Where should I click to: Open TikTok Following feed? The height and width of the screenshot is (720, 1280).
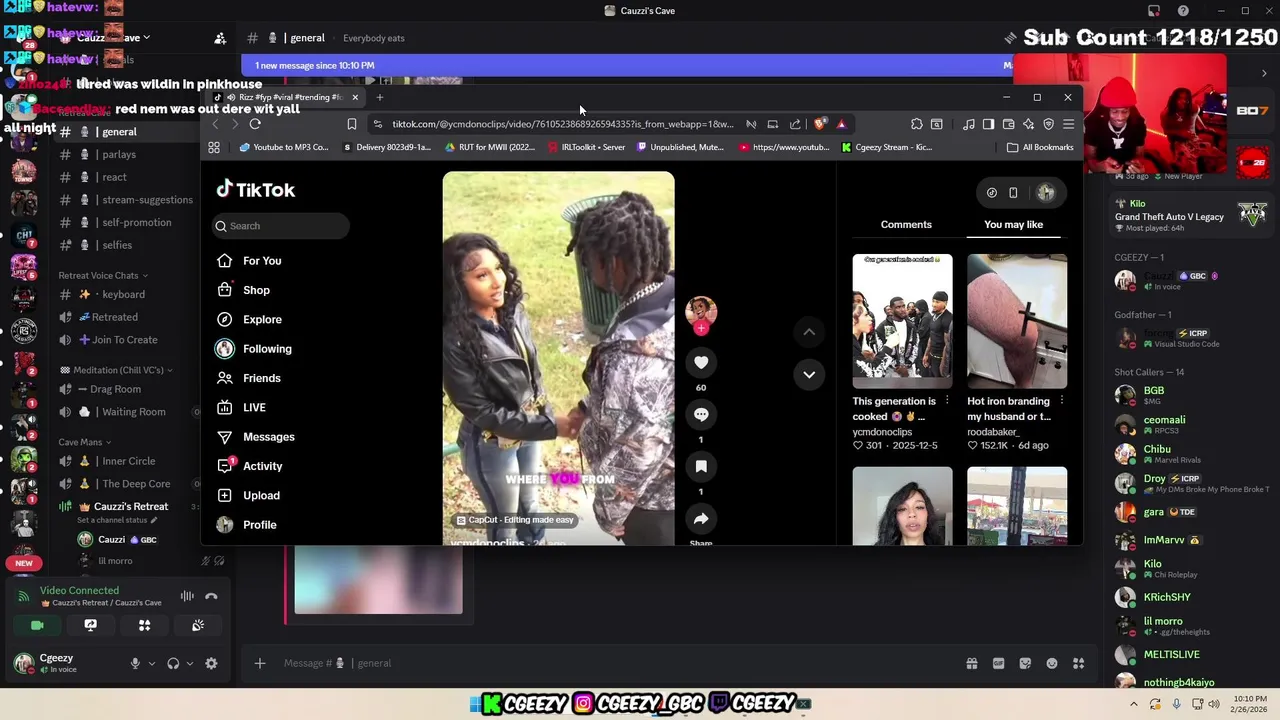pos(254,349)
